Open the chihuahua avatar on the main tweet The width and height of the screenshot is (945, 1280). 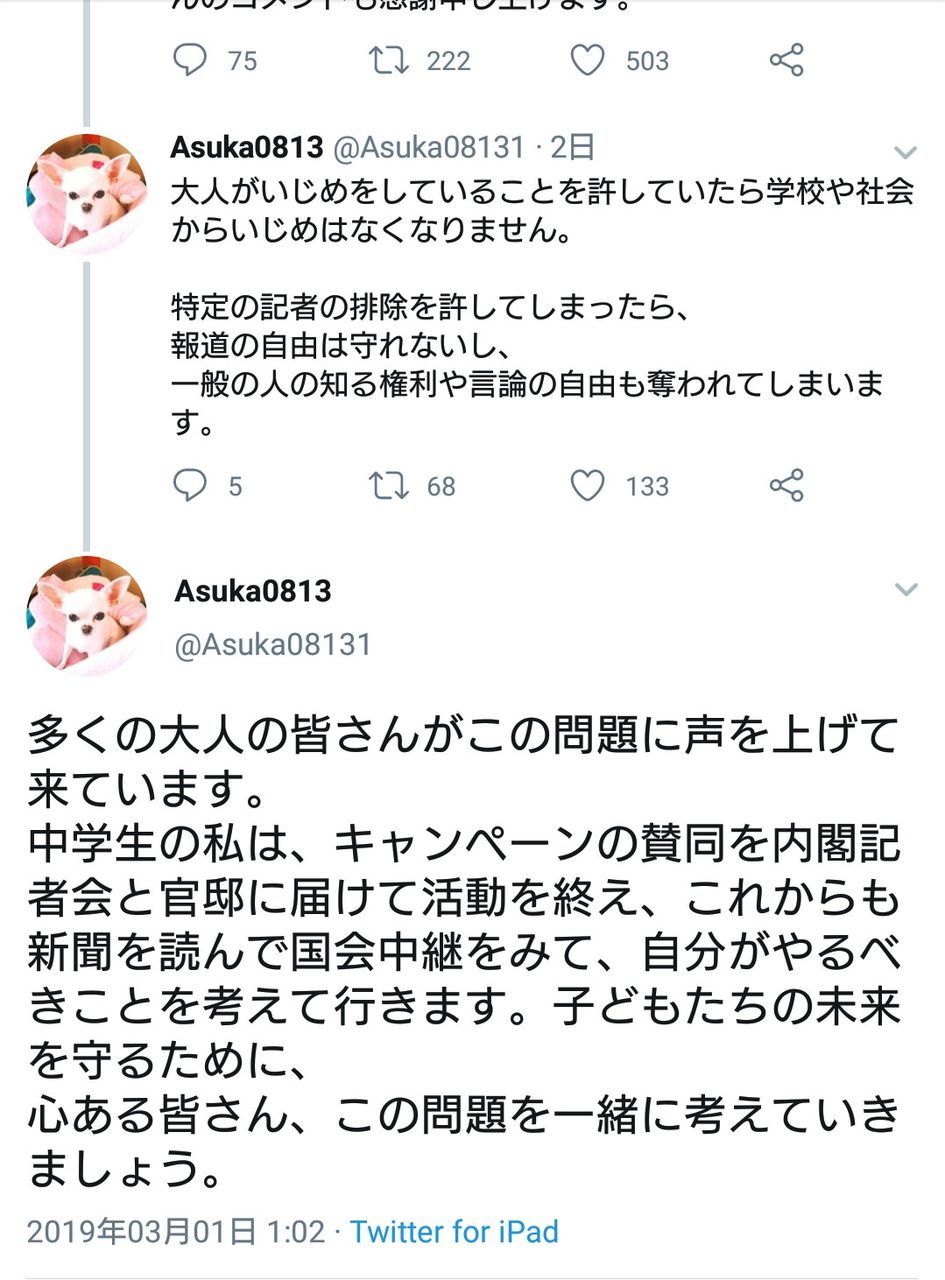point(87,615)
